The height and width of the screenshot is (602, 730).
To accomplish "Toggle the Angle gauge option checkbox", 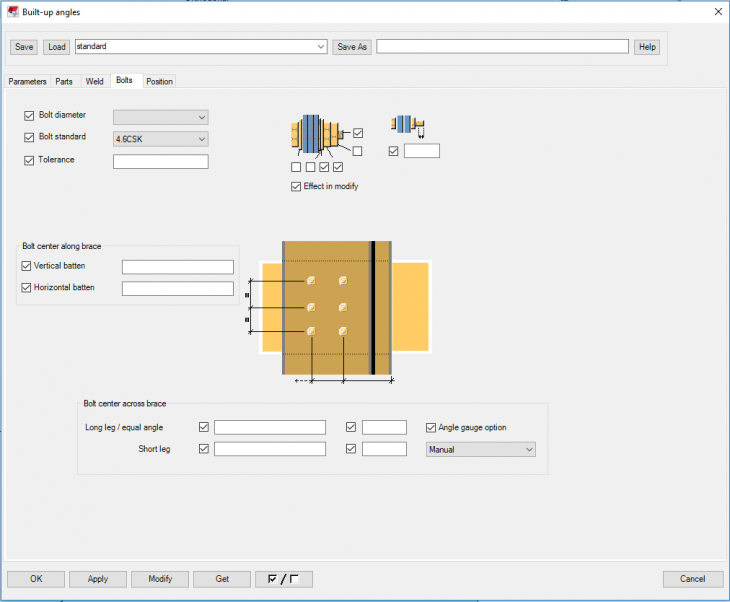I will click(x=431, y=427).
